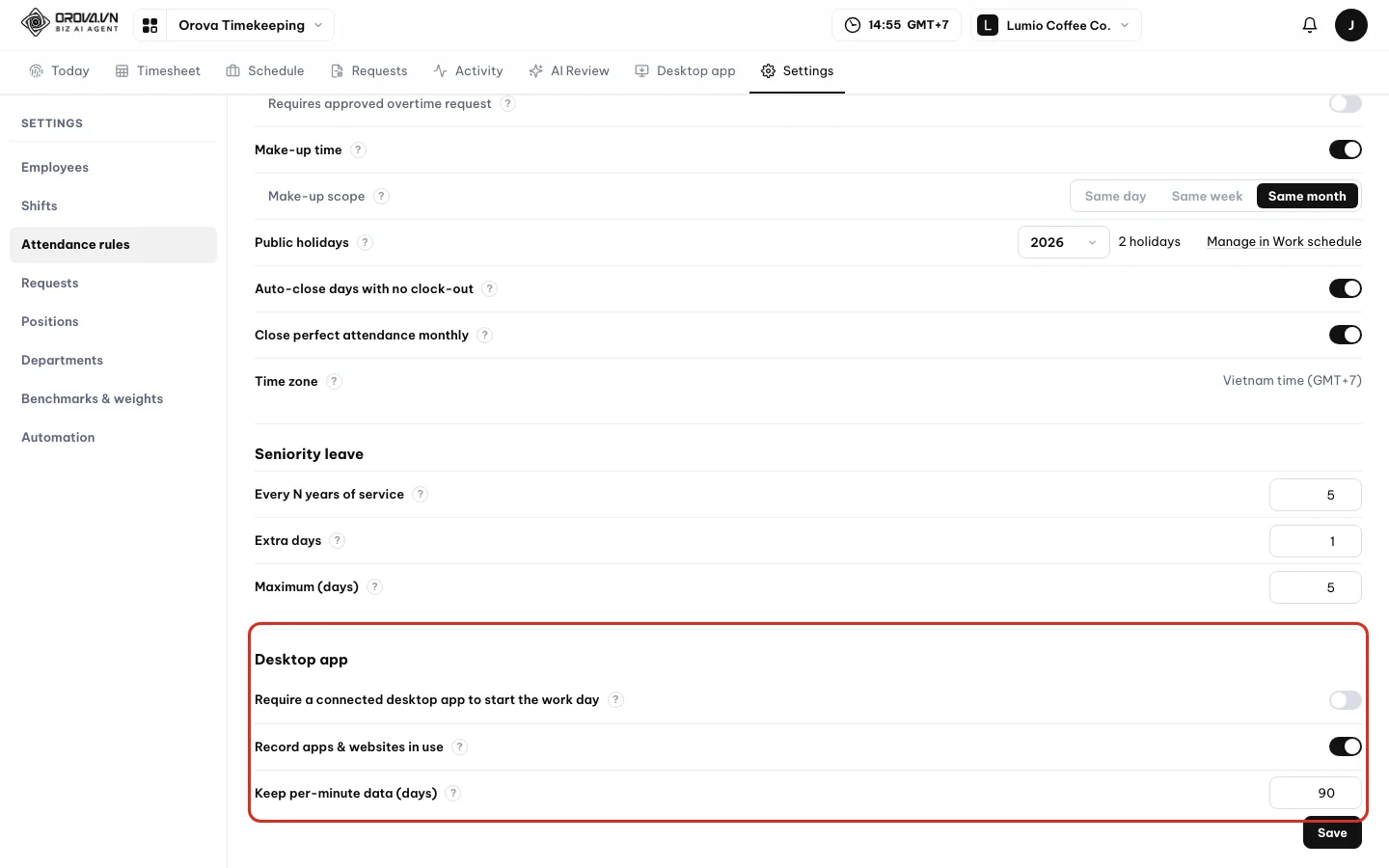This screenshot has width=1389, height=868.
Task: Click help icon next to Make-up time
Action: (358, 149)
